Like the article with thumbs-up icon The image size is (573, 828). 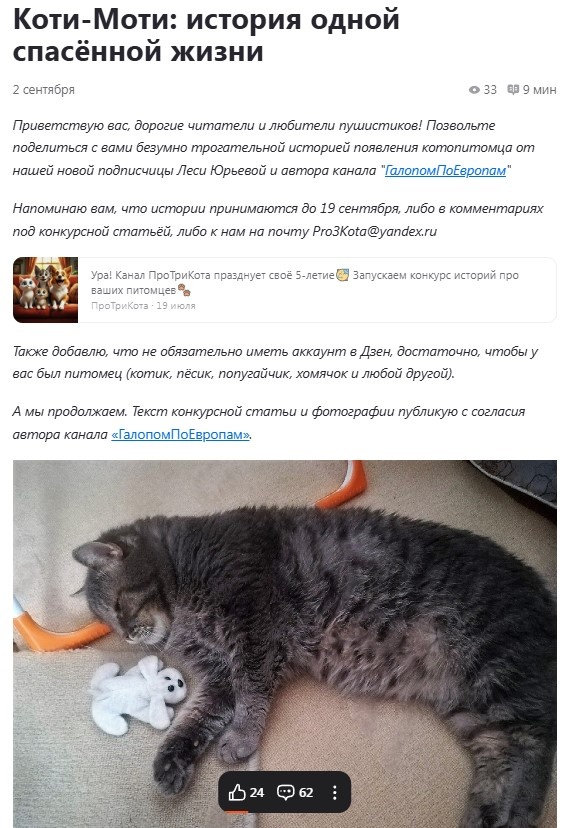point(237,792)
